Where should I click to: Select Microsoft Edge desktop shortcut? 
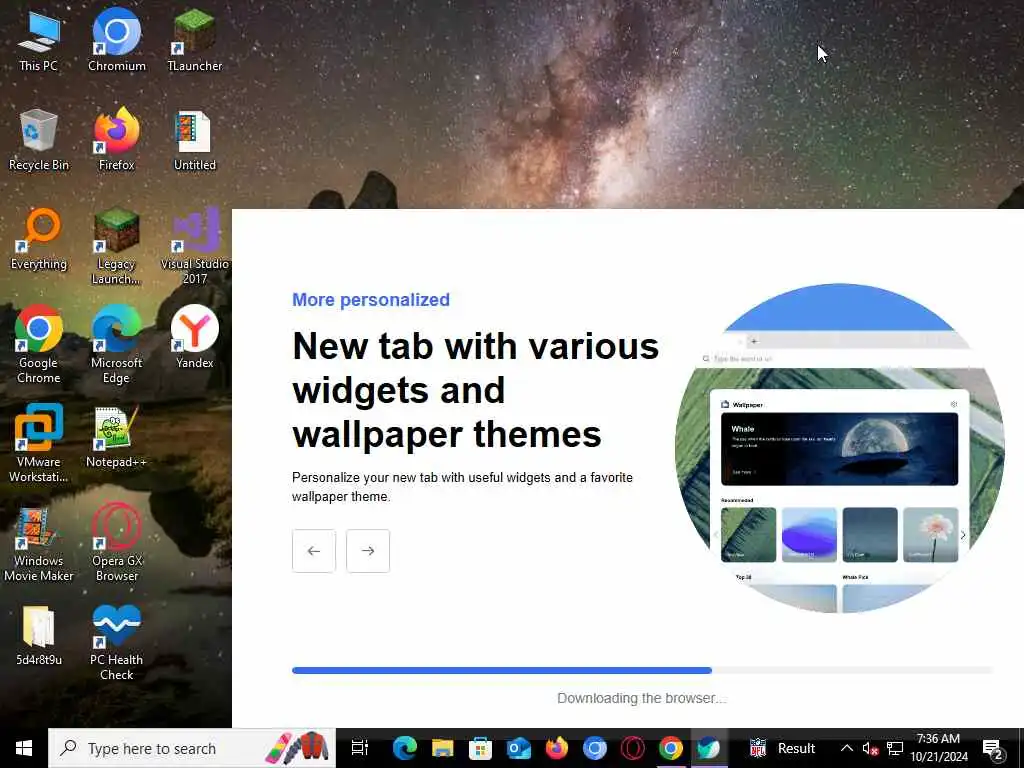tap(116, 344)
